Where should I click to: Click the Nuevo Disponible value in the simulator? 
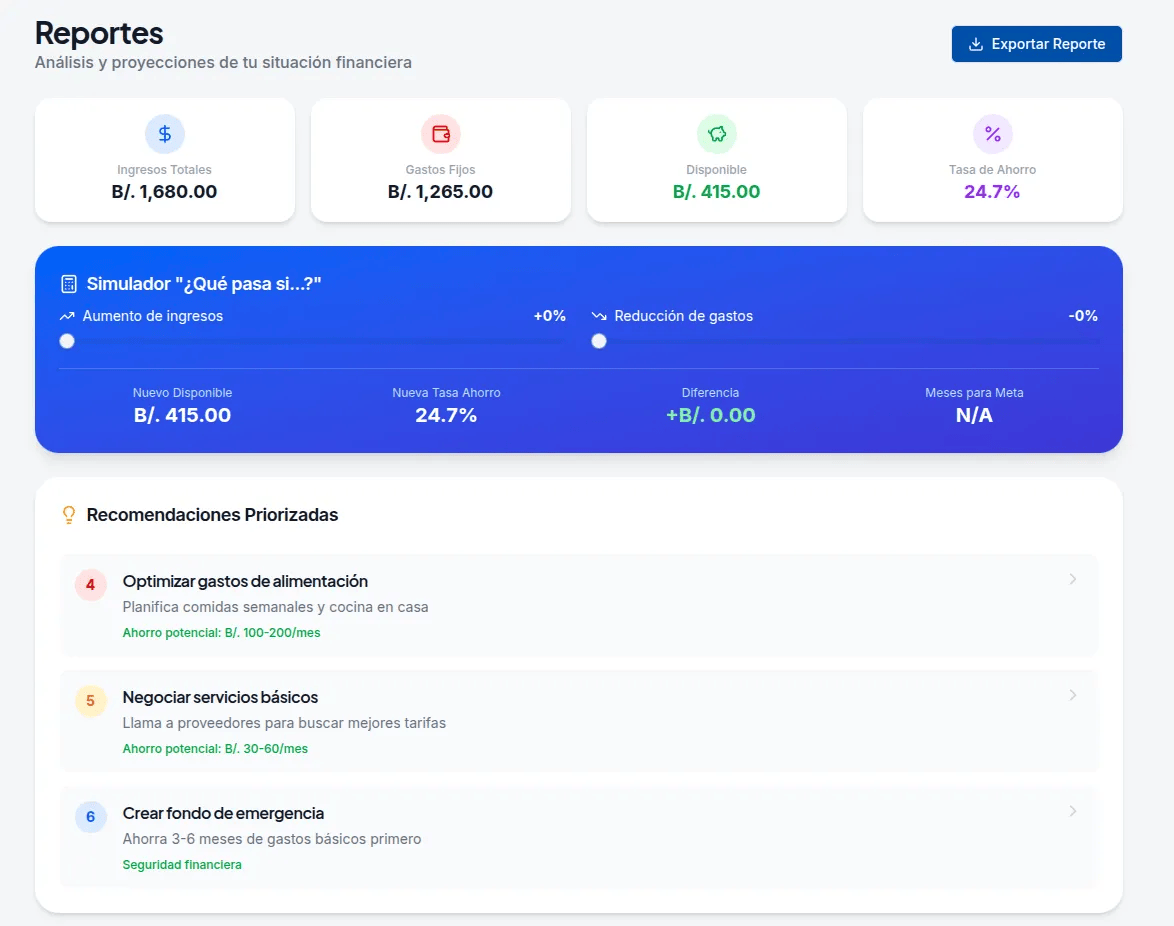point(182,415)
